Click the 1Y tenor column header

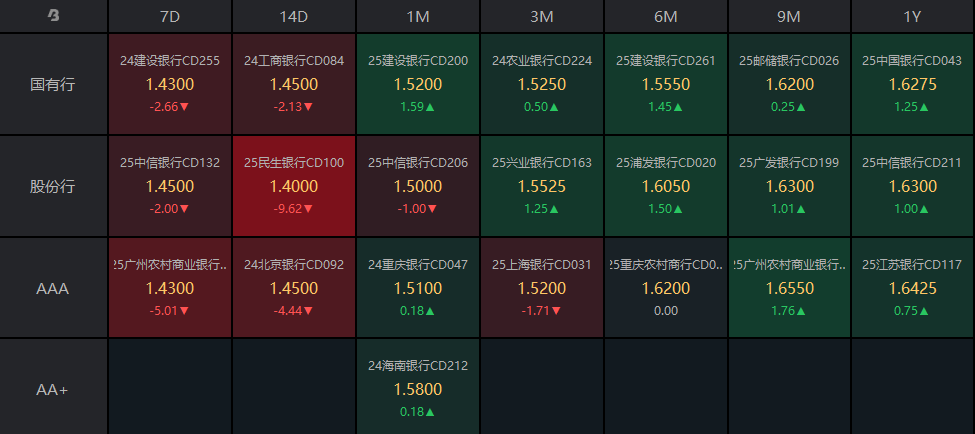coord(913,16)
